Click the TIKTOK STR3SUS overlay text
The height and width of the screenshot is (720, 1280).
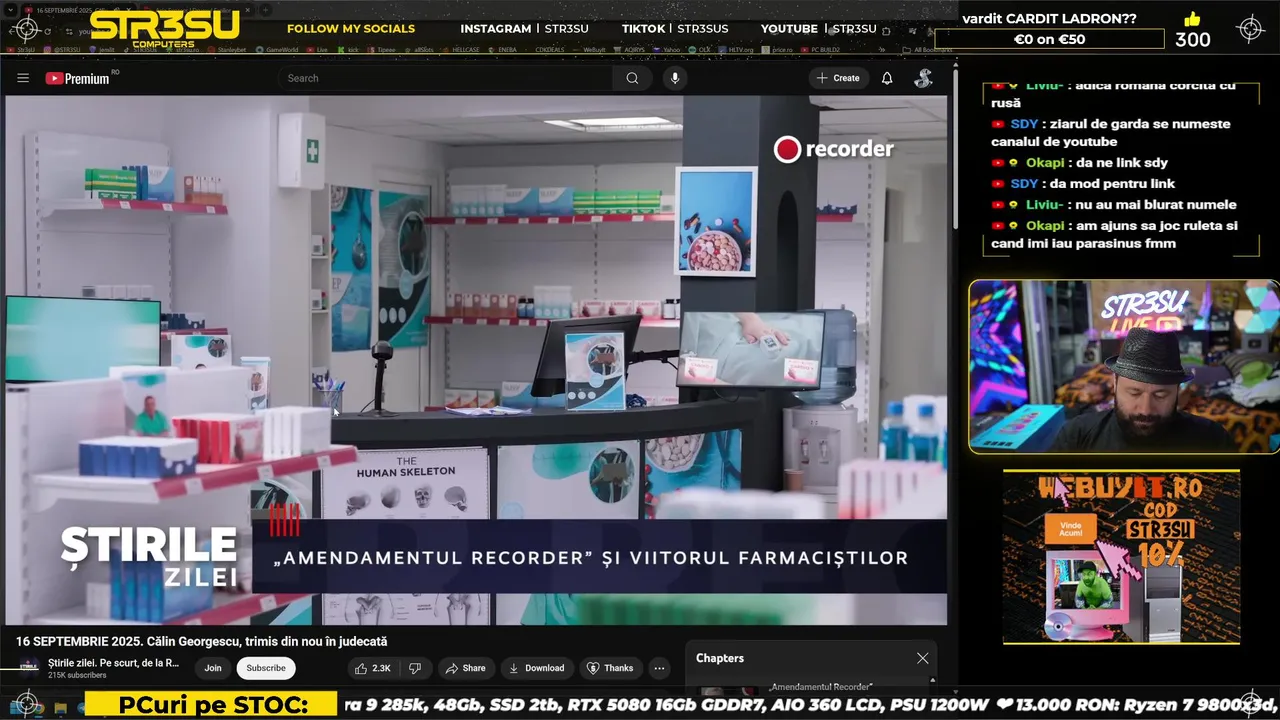pyautogui.click(x=675, y=29)
